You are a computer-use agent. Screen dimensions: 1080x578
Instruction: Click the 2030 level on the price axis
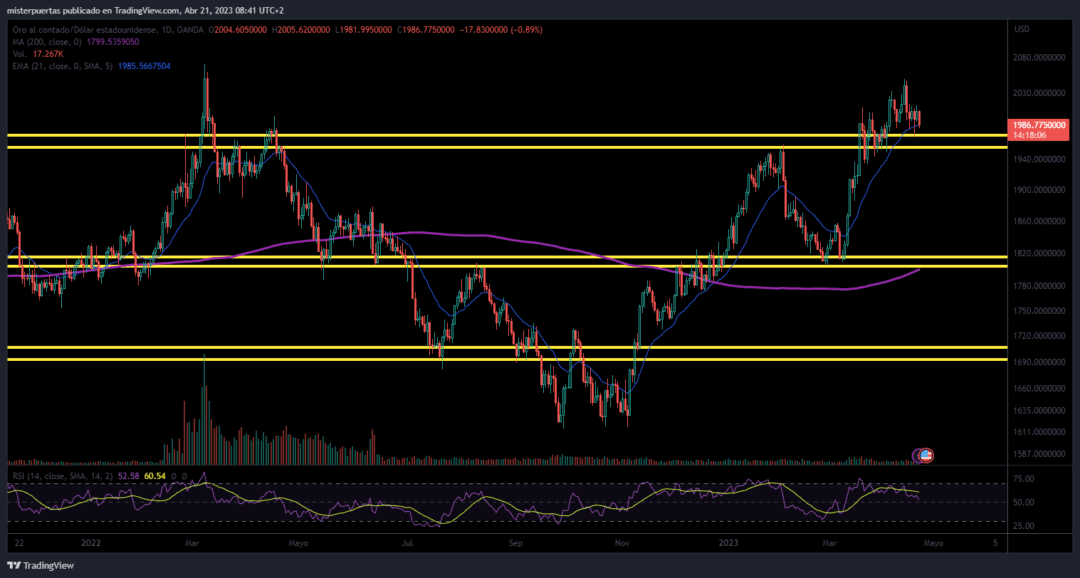(x=1037, y=93)
